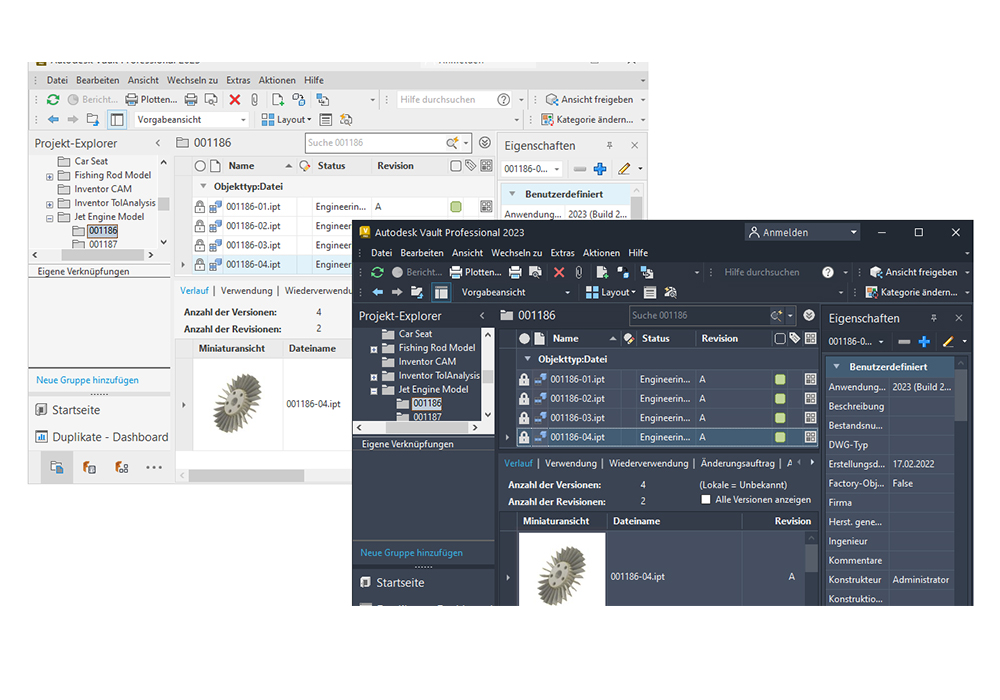
Task: Click the red X delete icon in dark toolbar
Action: [x=559, y=272]
